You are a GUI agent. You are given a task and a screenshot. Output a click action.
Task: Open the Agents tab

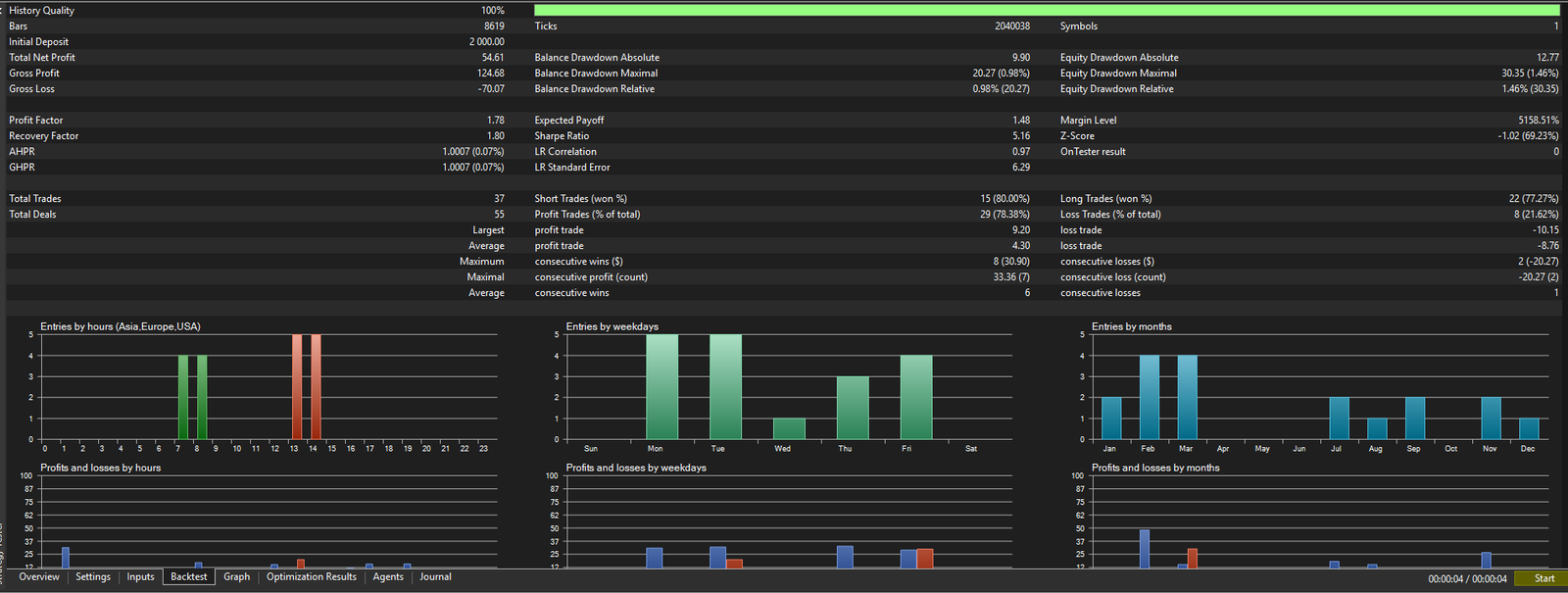[x=388, y=577]
